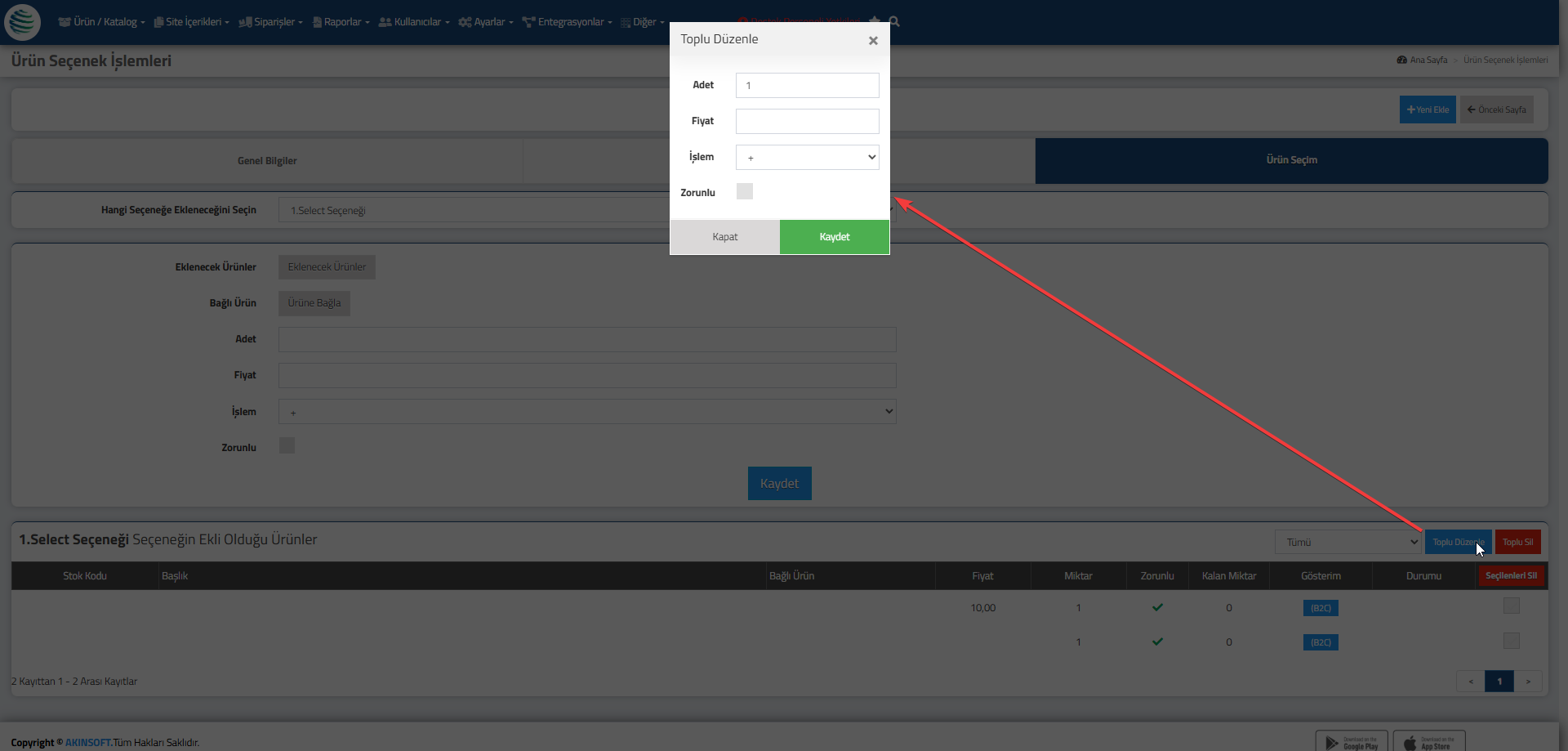
Task: Click the App Store download badge
Action: click(1428, 741)
